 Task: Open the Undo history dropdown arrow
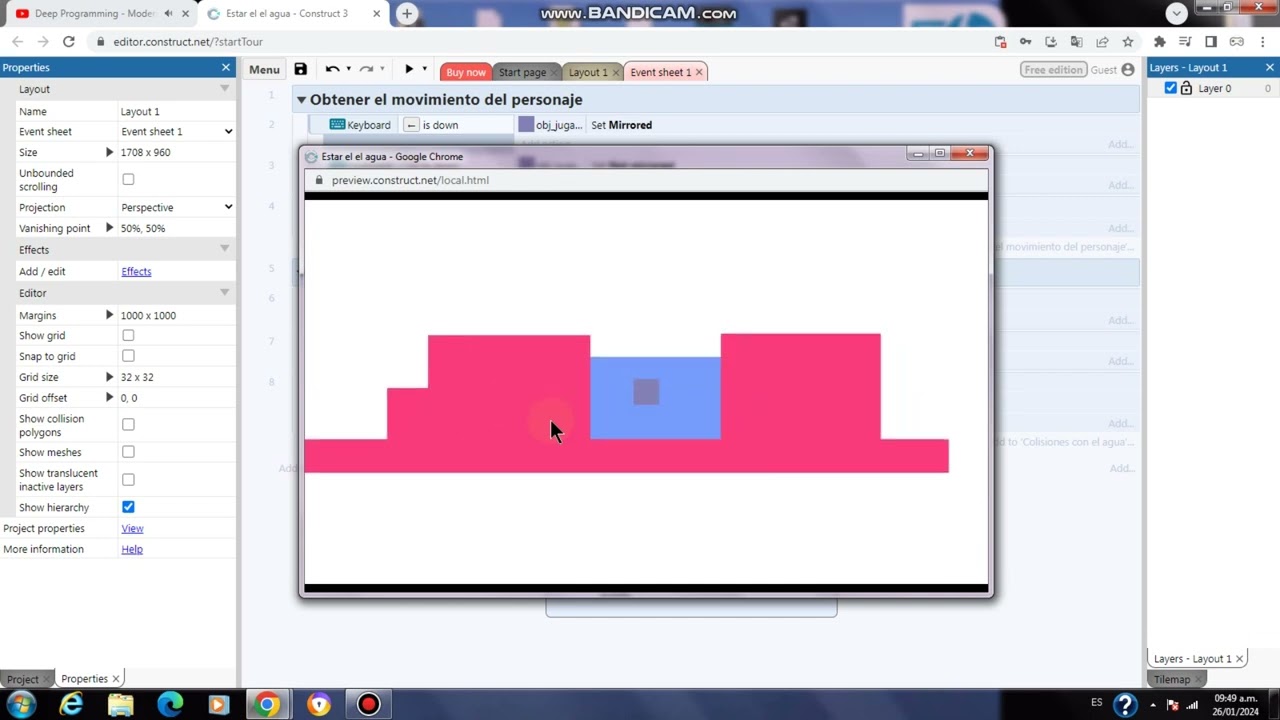tap(348, 69)
